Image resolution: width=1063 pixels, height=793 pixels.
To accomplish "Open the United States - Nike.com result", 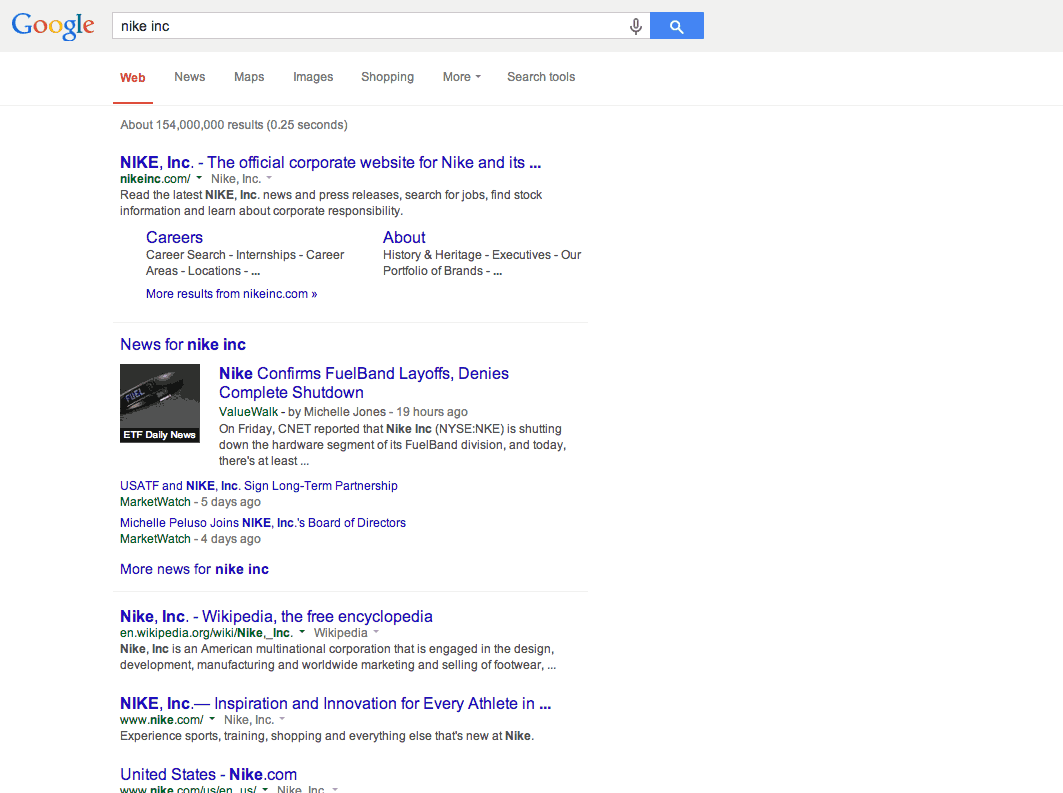I will 208,774.
